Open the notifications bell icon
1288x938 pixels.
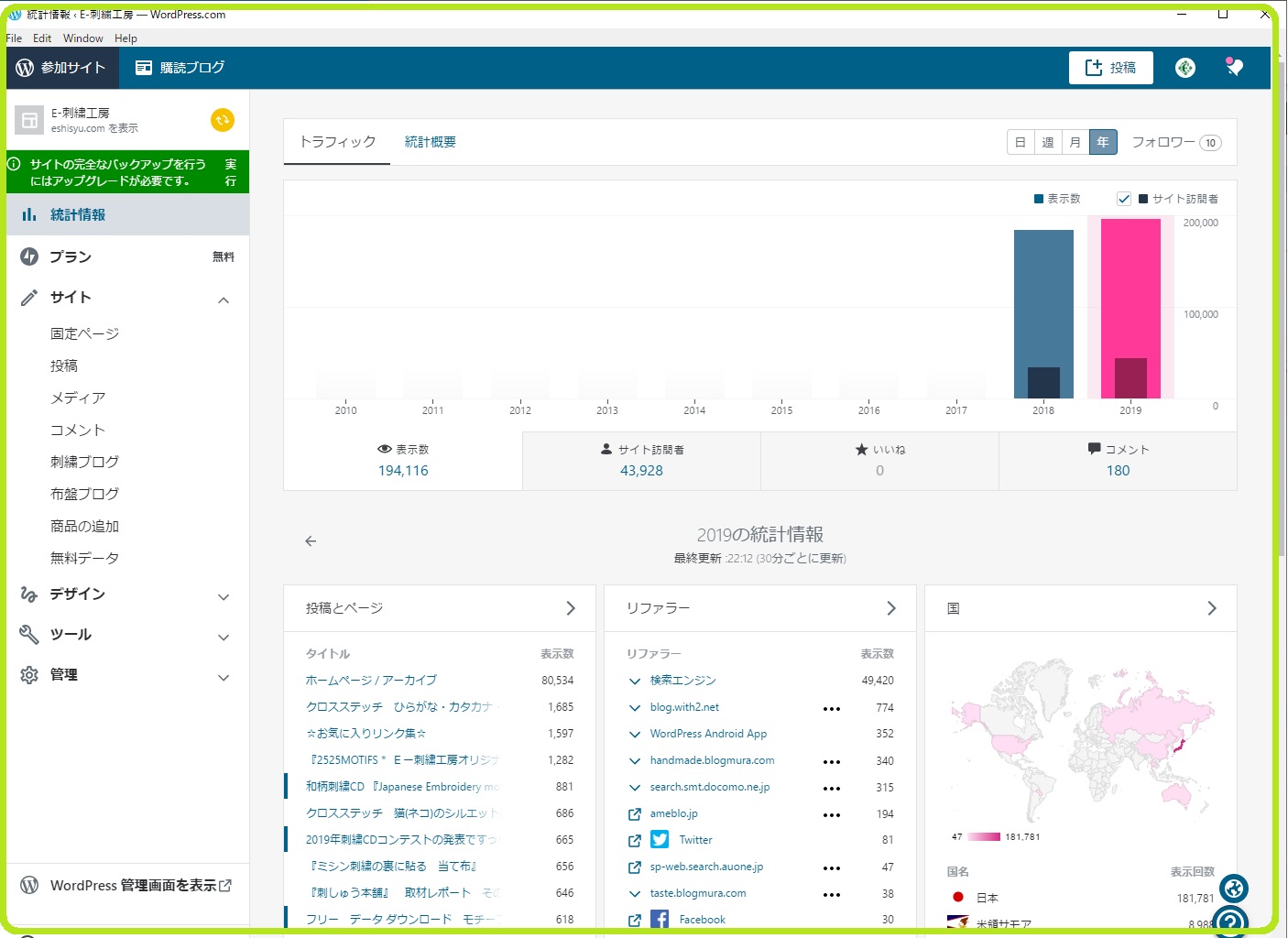point(1235,67)
